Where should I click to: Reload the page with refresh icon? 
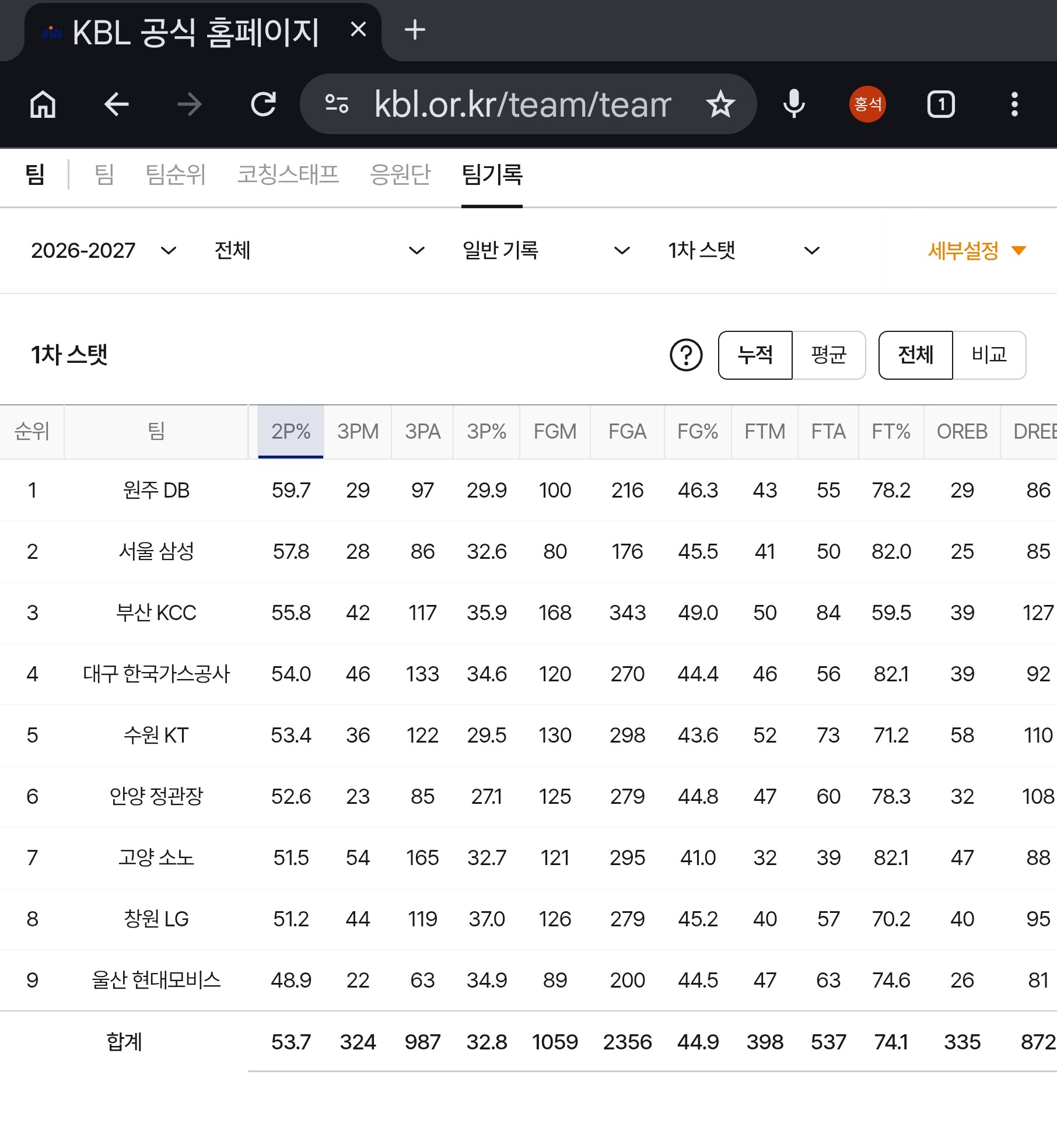coord(264,105)
